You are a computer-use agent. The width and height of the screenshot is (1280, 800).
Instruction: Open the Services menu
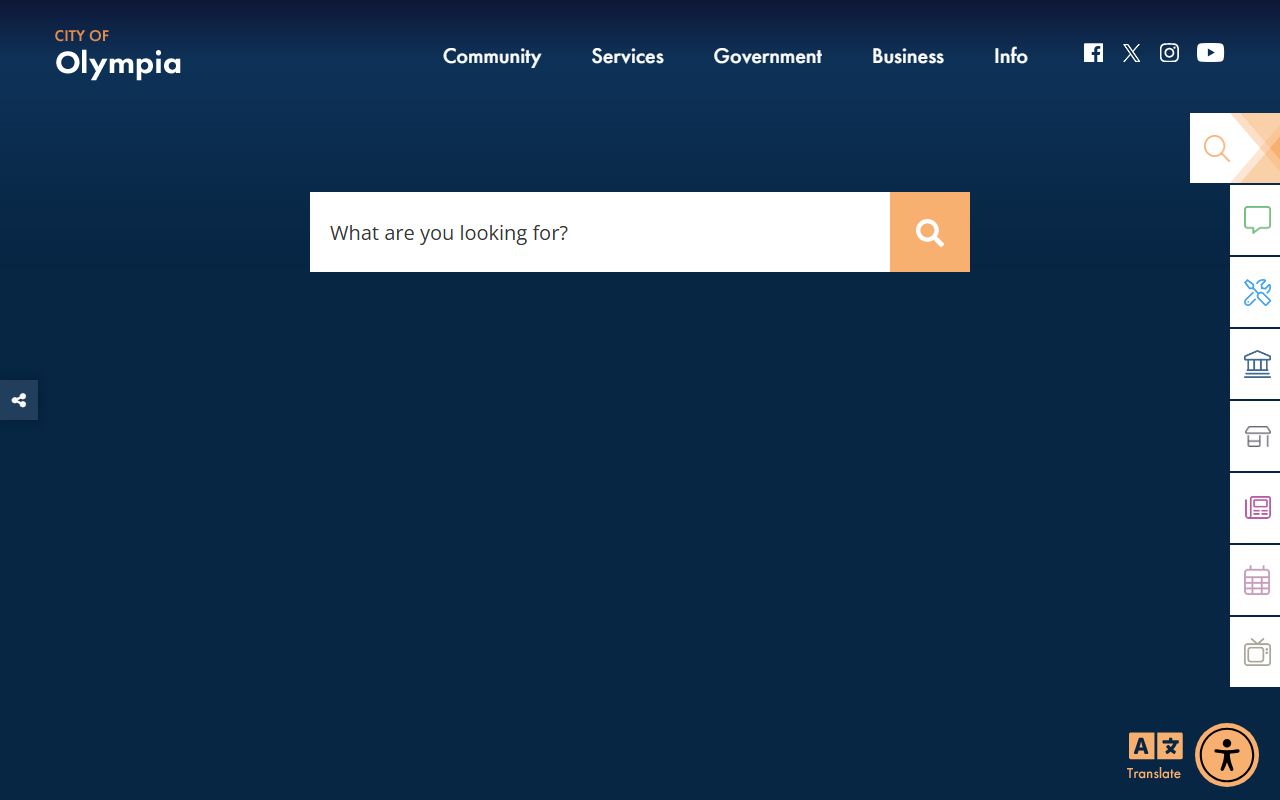(627, 56)
